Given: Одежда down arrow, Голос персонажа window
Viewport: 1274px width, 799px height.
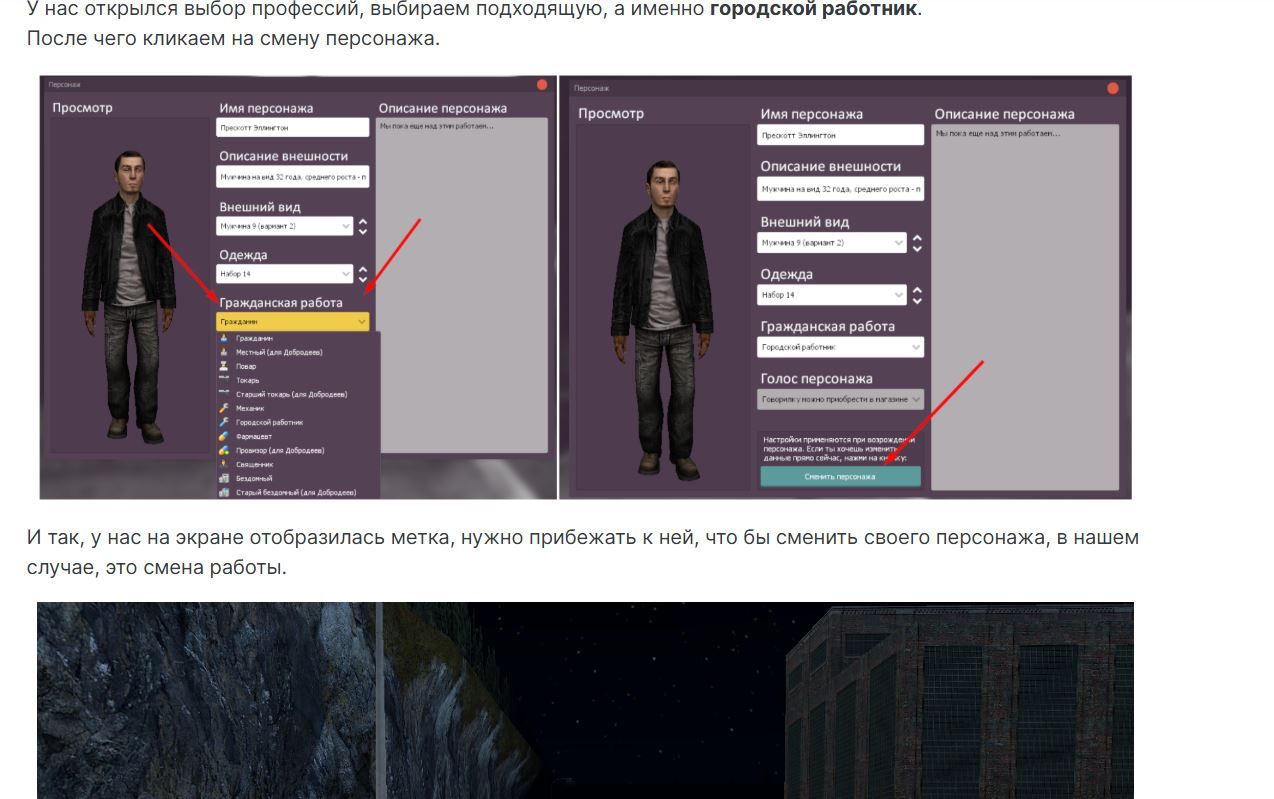Looking at the screenshot, I should coord(917,300).
